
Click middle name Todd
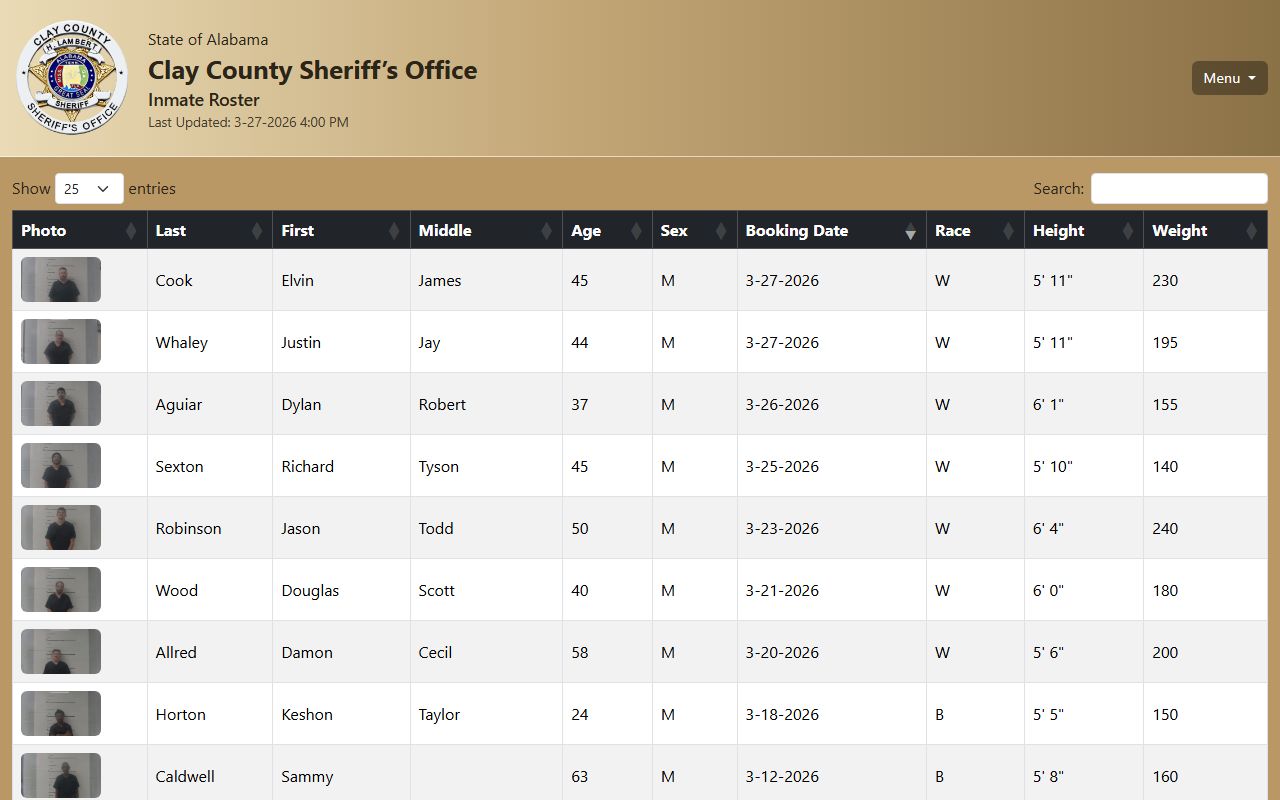click(x=436, y=529)
